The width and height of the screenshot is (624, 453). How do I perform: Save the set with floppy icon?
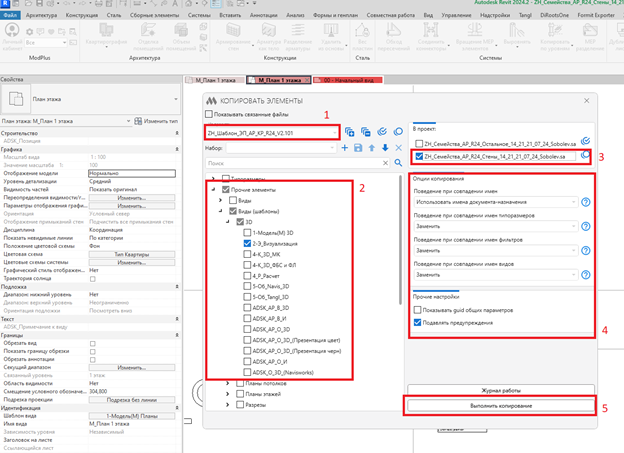358,148
